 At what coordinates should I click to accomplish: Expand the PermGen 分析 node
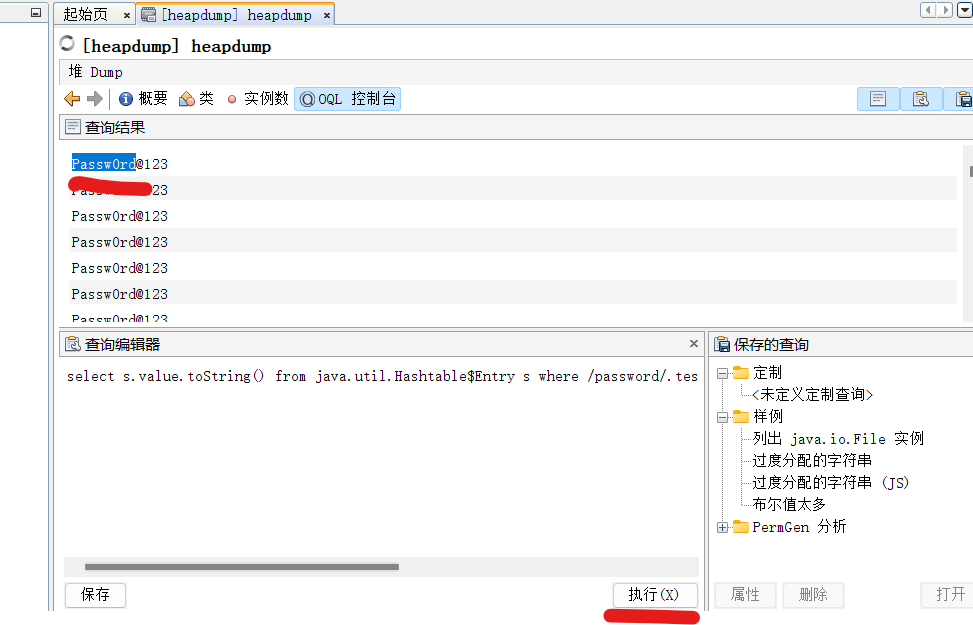tap(722, 527)
